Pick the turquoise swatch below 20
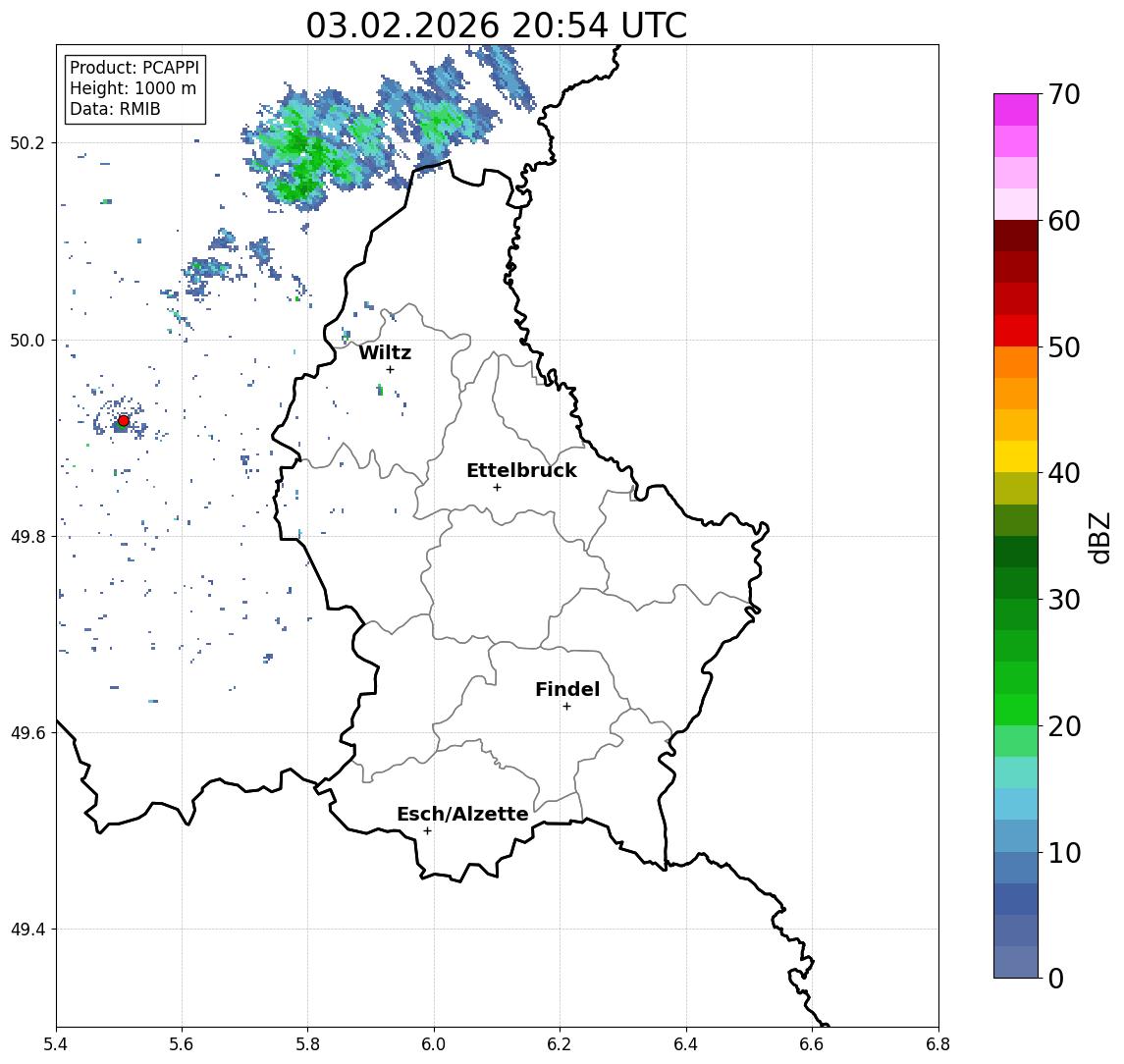This screenshot has height=1064, width=1124. point(1016,772)
